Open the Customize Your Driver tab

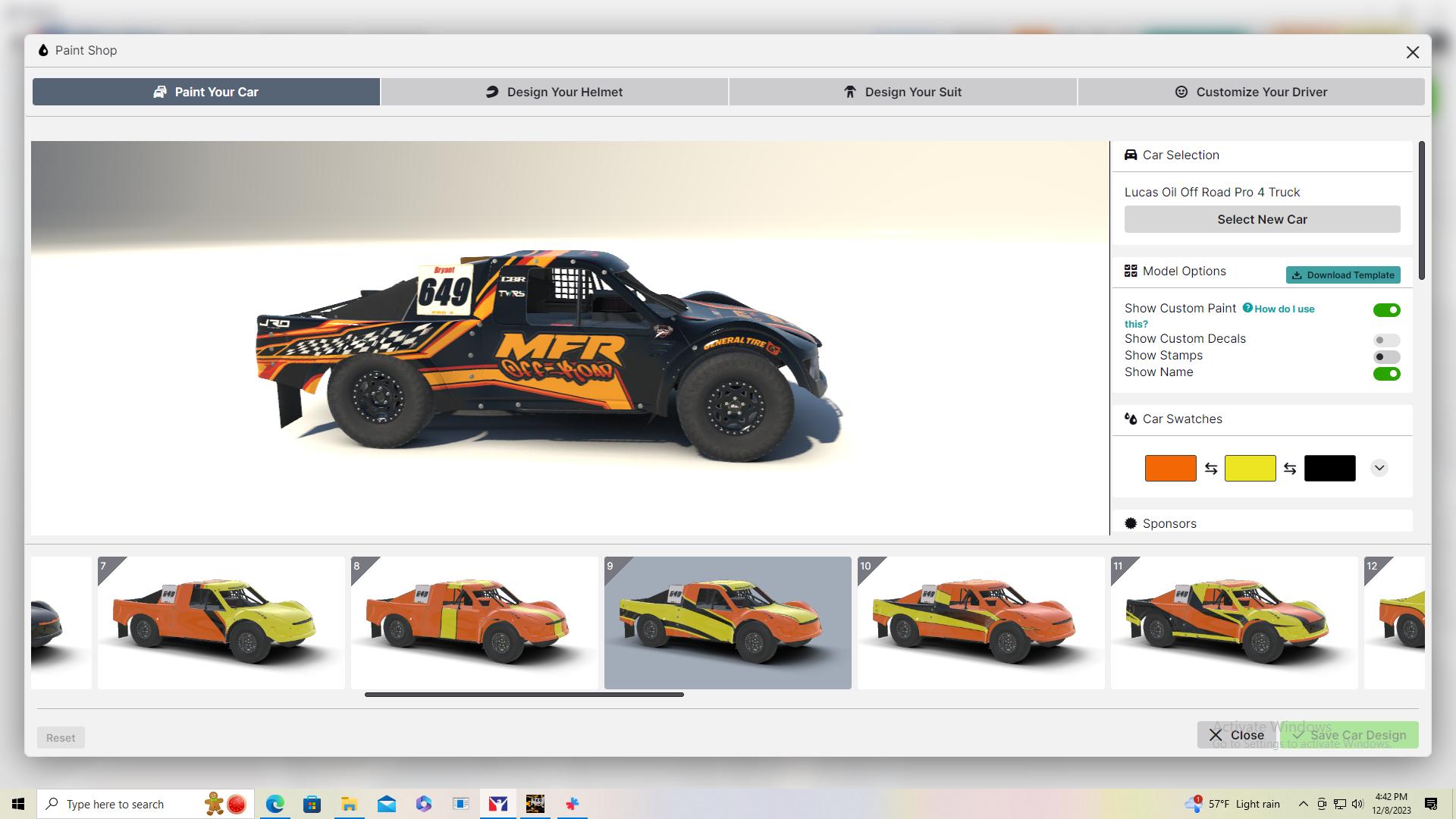click(x=1251, y=92)
